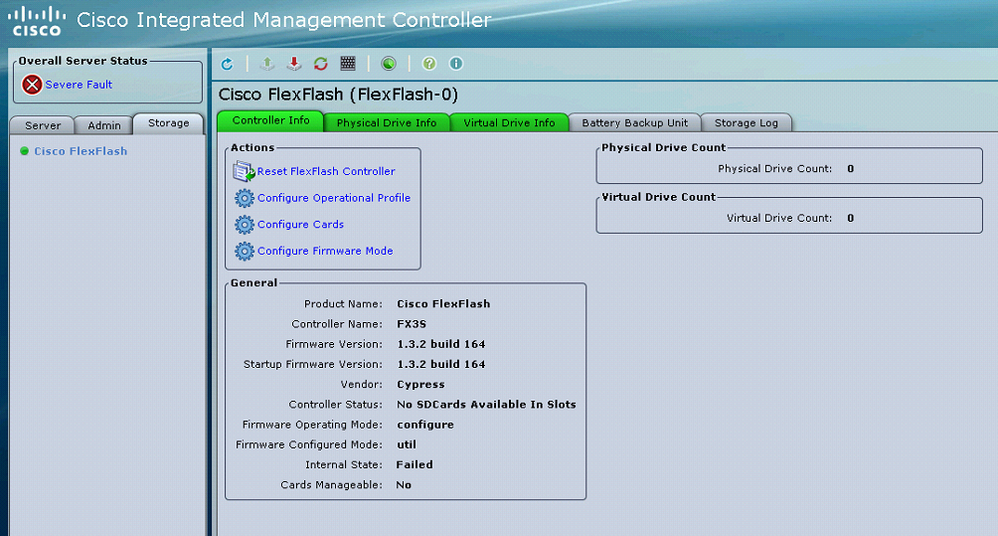Switch to the Server tab
998x536 pixels.
click(43, 125)
